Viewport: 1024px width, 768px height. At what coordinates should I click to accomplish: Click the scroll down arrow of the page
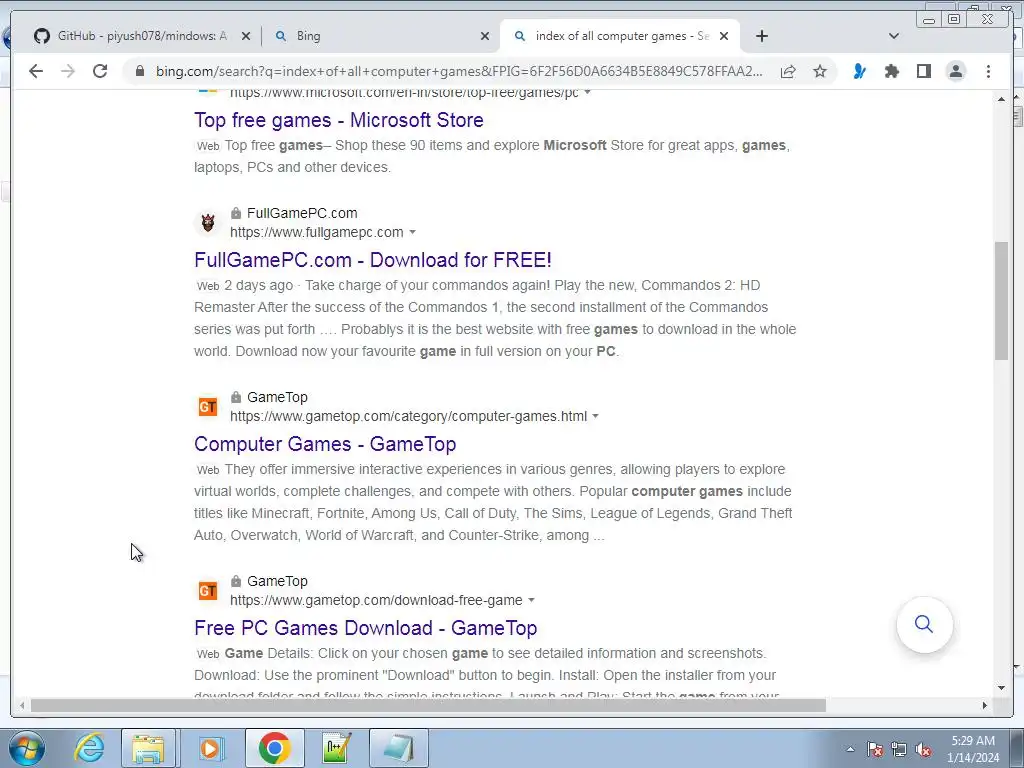point(1001,688)
